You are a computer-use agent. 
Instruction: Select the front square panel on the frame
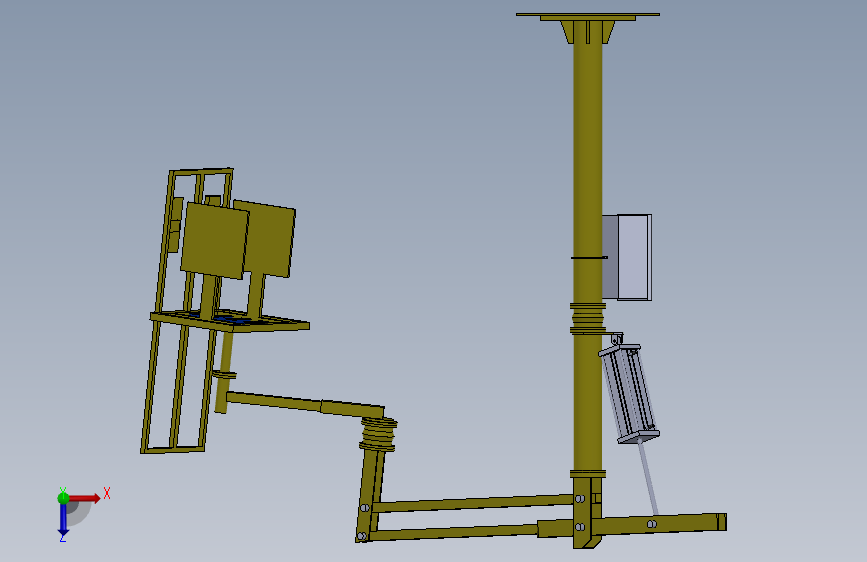[214, 241]
